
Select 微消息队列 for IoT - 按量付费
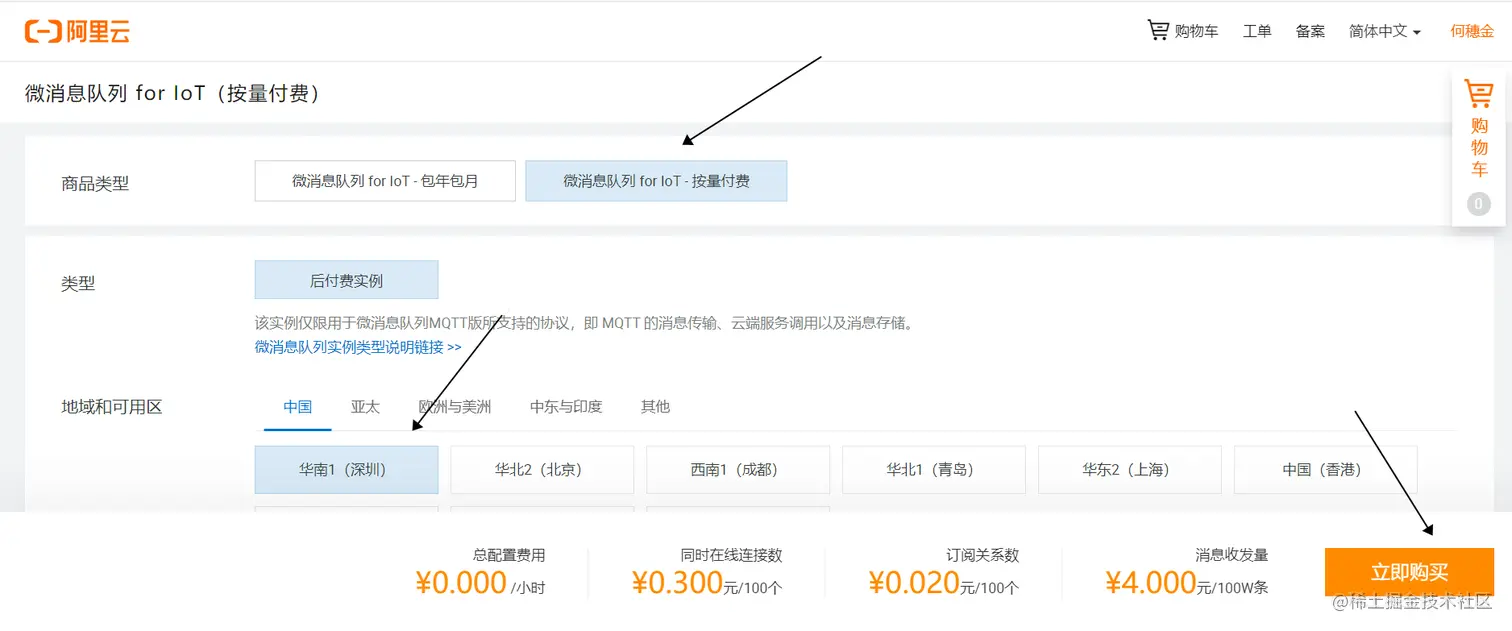[656, 181]
